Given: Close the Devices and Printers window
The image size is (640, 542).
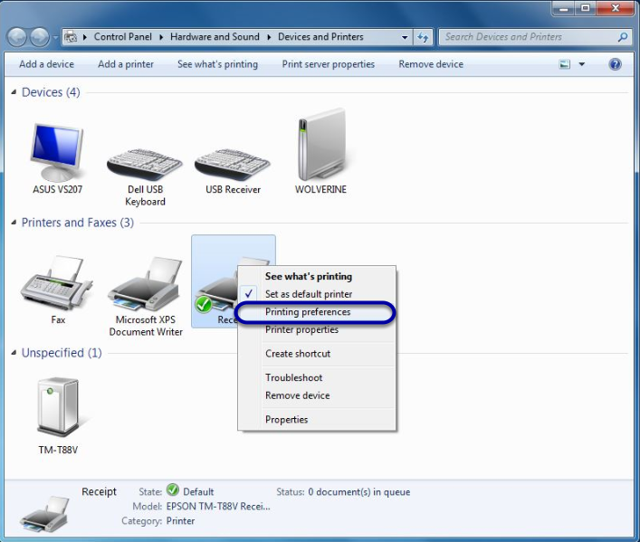Looking at the screenshot, I should (x=616, y=8).
